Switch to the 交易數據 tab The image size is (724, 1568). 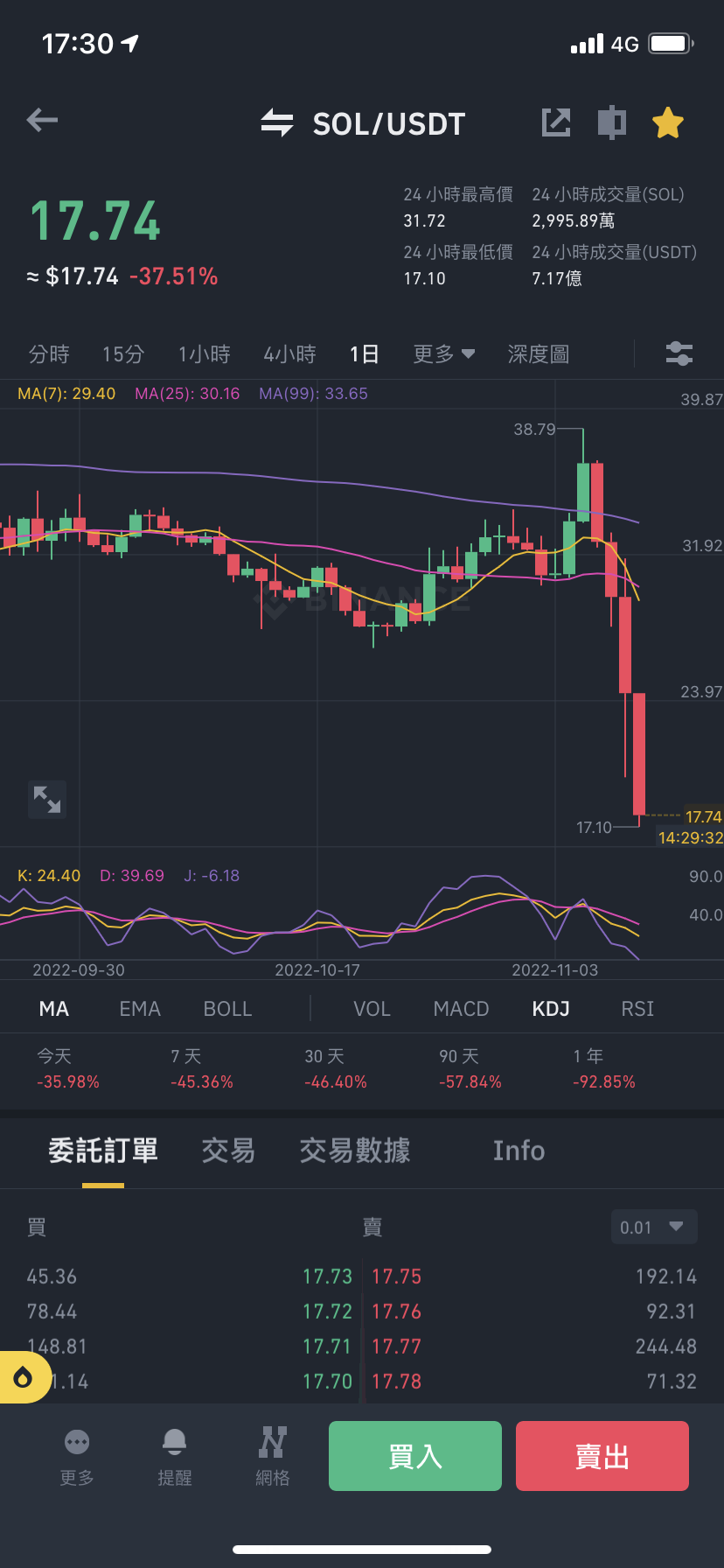click(x=355, y=1151)
